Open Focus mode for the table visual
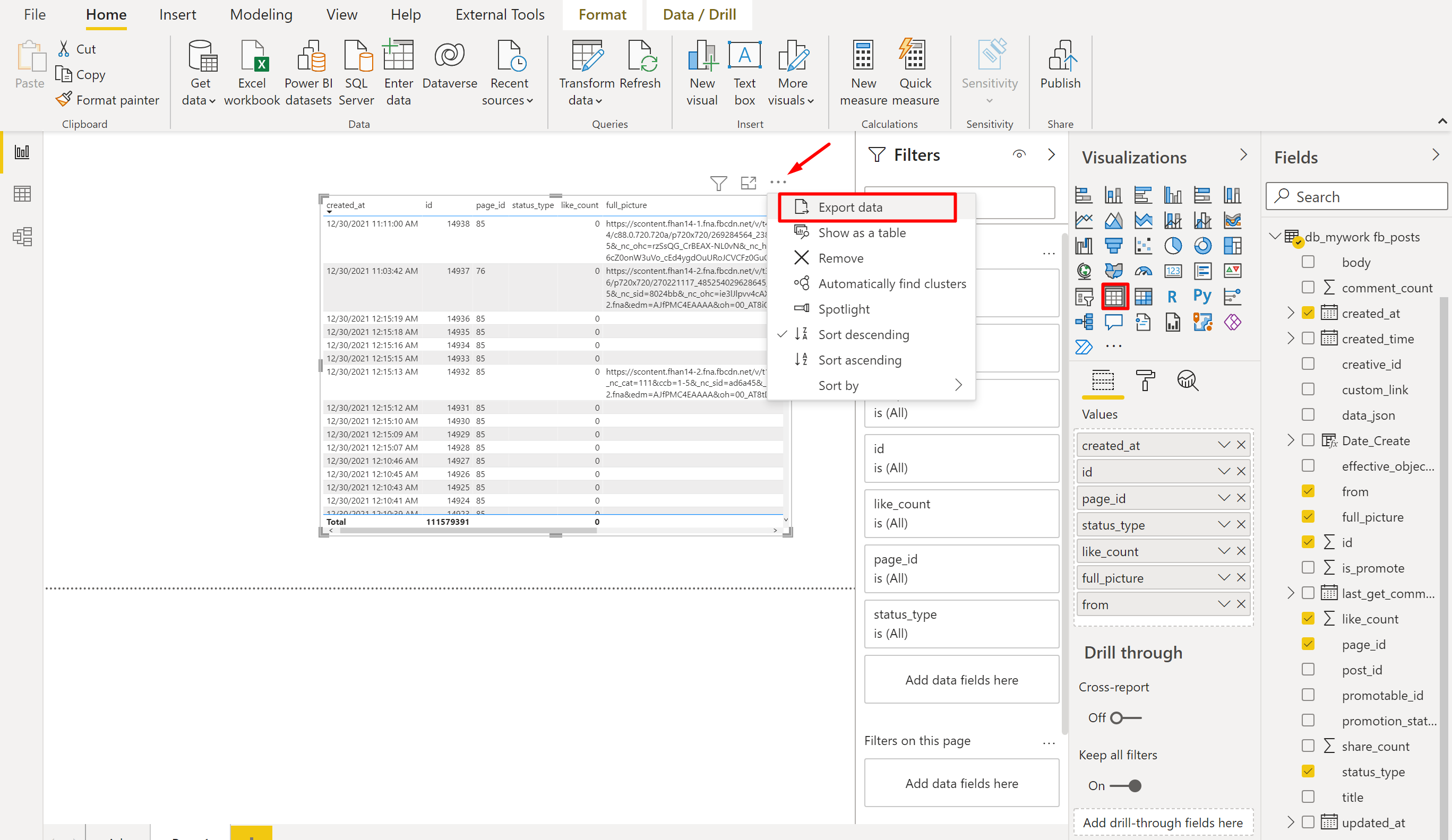The width and height of the screenshot is (1452, 840). click(x=749, y=183)
